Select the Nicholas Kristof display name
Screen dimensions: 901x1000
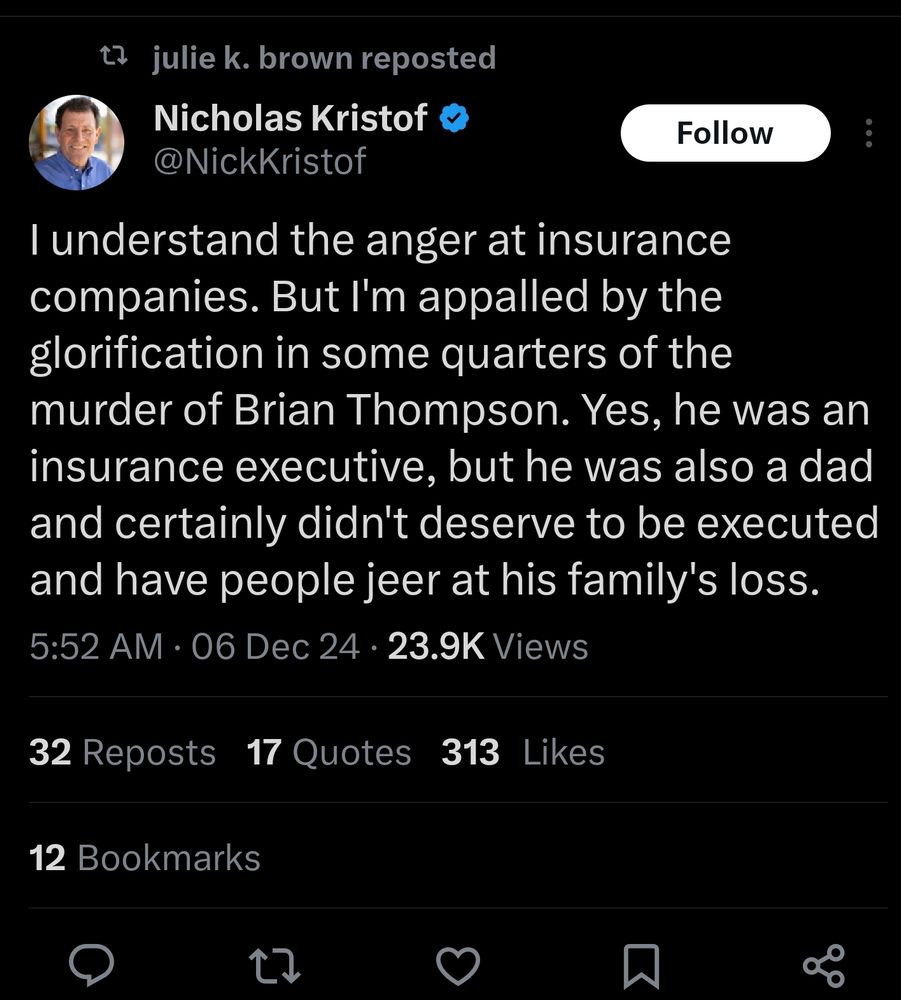click(x=291, y=117)
